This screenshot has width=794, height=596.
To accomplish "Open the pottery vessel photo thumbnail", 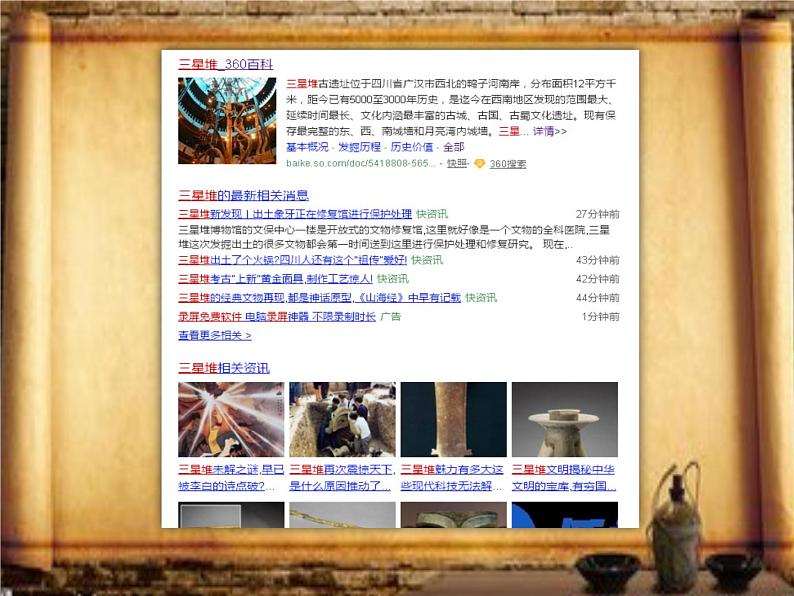I will [x=565, y=420].
